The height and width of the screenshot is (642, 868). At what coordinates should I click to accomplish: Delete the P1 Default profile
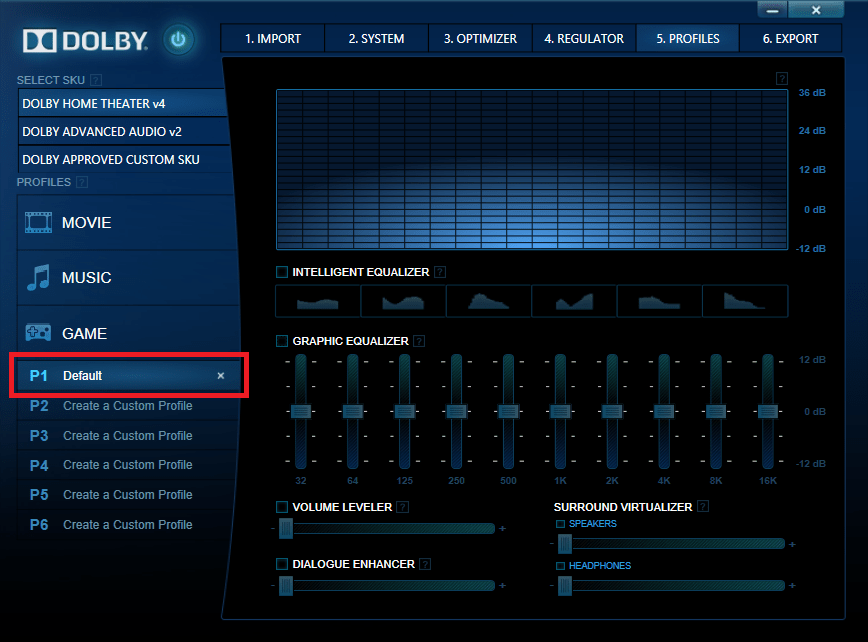click(220, 376)
